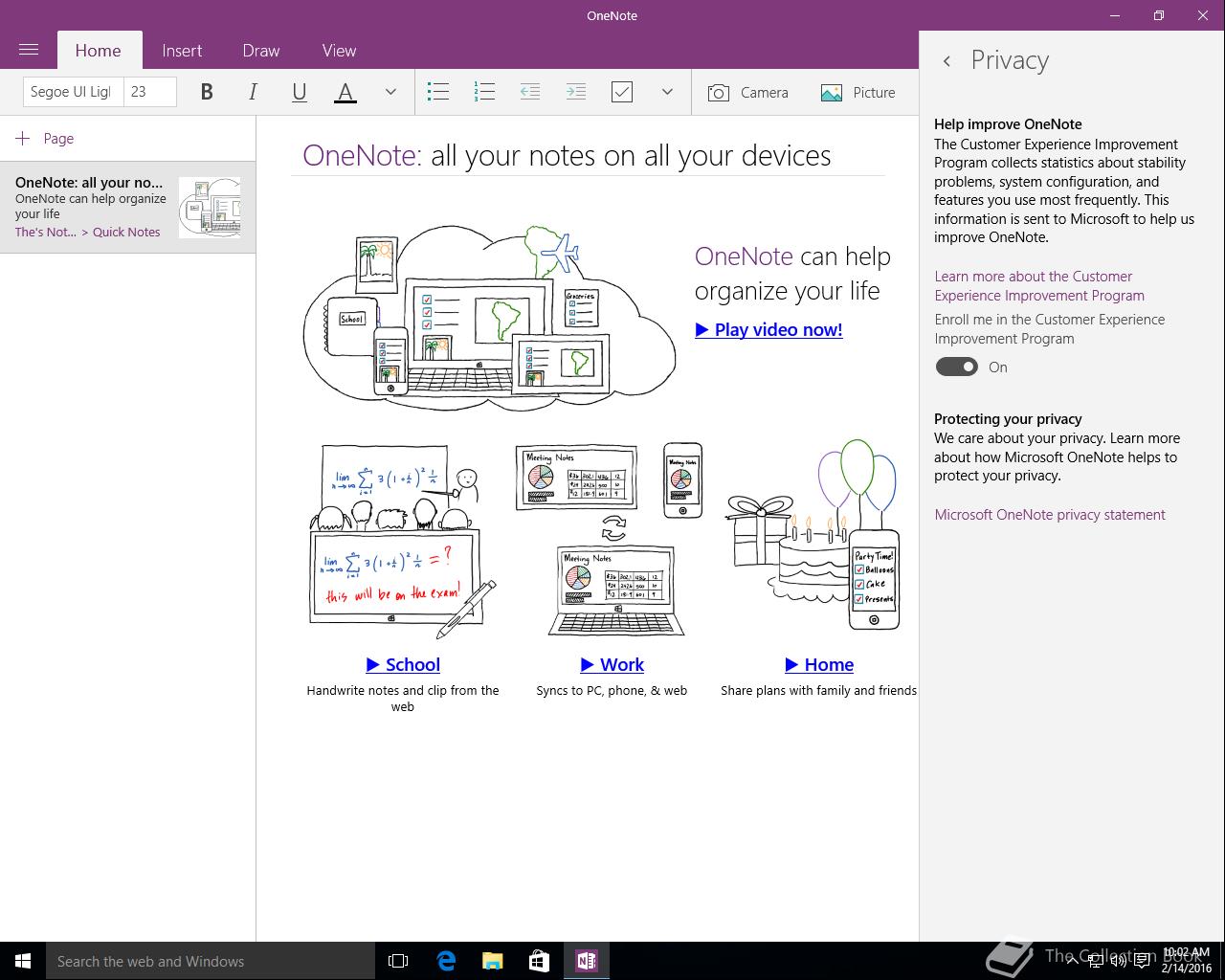Switch to the Insert tab
The width and height of the screenshot is (1225, 980).
pyautogui.click(x=182, y=51)
